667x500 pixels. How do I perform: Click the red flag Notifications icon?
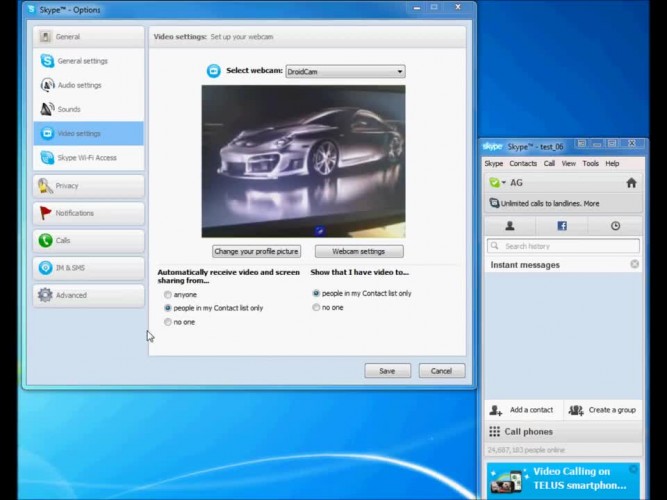click(45, 213)
